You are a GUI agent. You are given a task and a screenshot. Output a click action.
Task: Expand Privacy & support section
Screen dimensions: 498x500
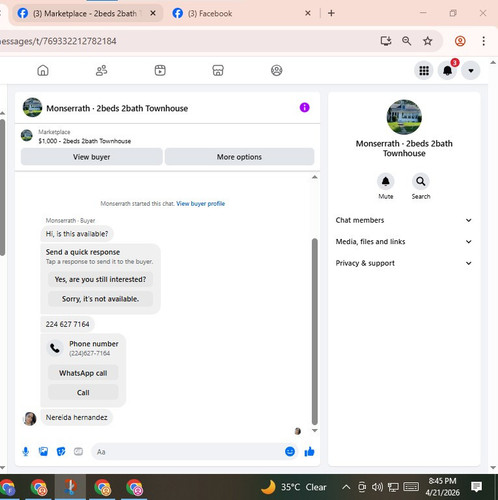[x=404, y=263]
